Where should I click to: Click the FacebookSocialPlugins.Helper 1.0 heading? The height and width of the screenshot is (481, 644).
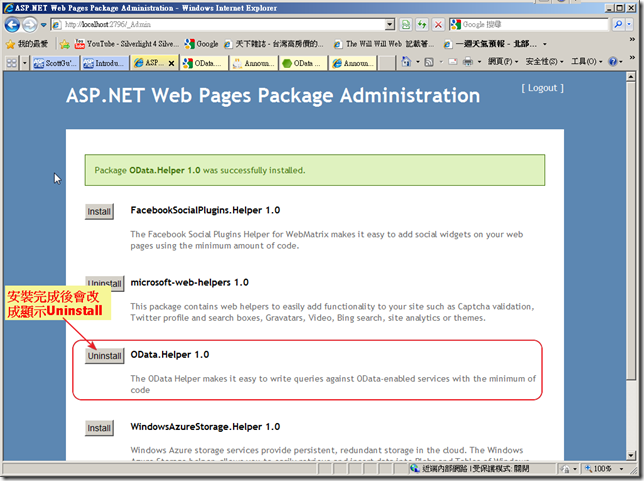(x=205, y=210)
